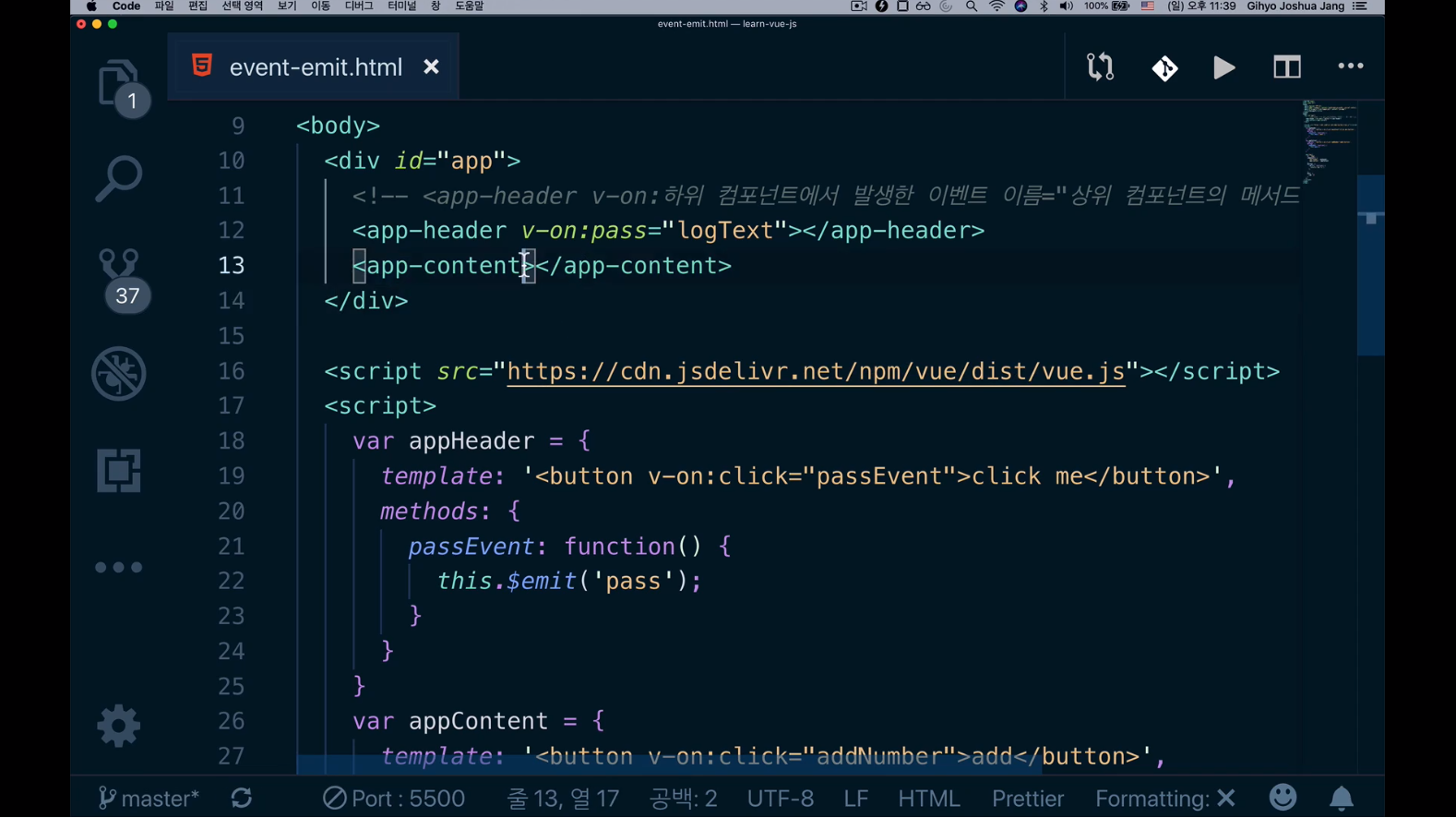
Task: Select the event-emit.html tab
Action: 315,67
